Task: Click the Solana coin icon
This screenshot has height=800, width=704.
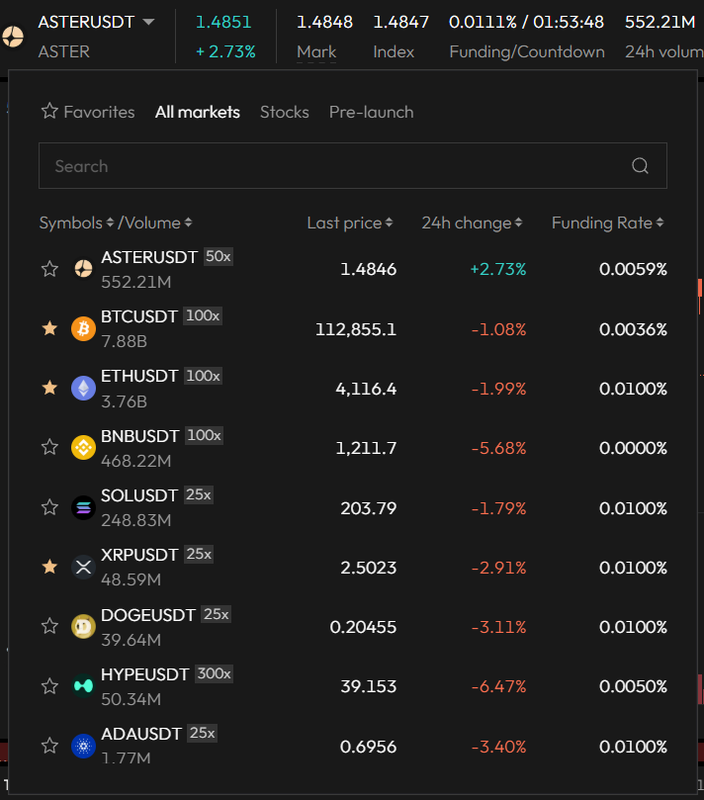Action: pyautogui.click(x=84, y=507)
